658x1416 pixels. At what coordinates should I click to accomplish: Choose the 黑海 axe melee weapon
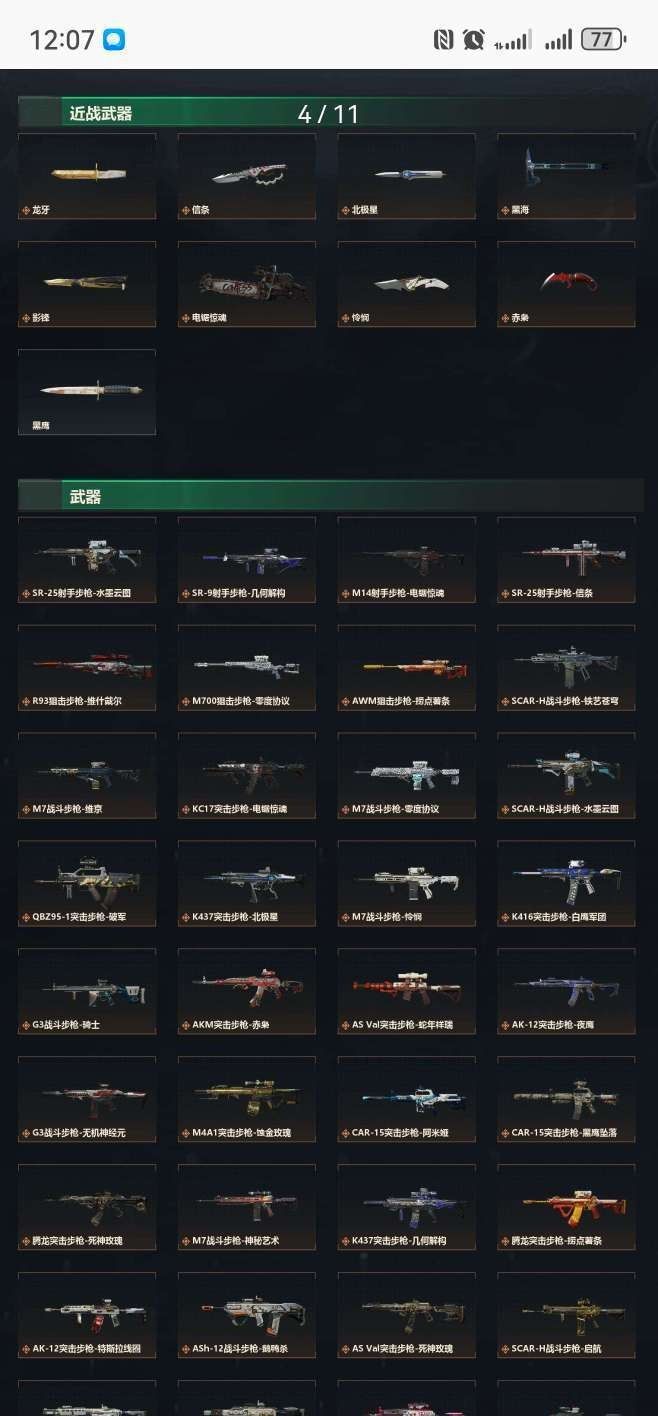point(566,176)
